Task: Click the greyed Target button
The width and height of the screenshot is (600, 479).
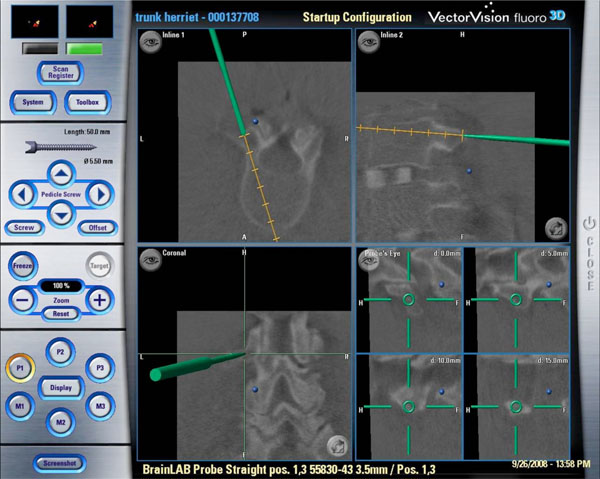Action: [99, 266]
